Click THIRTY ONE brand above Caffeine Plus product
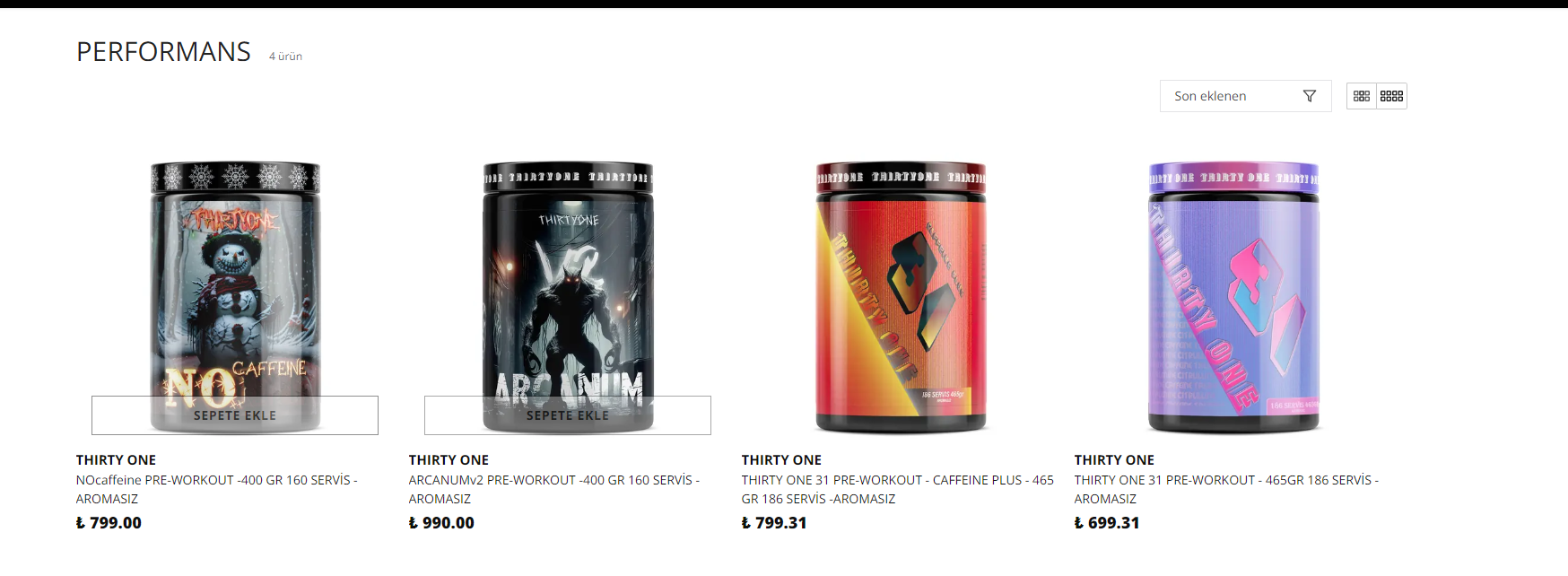The height and width of the screenshot is (576, 1568). (781, 460)
